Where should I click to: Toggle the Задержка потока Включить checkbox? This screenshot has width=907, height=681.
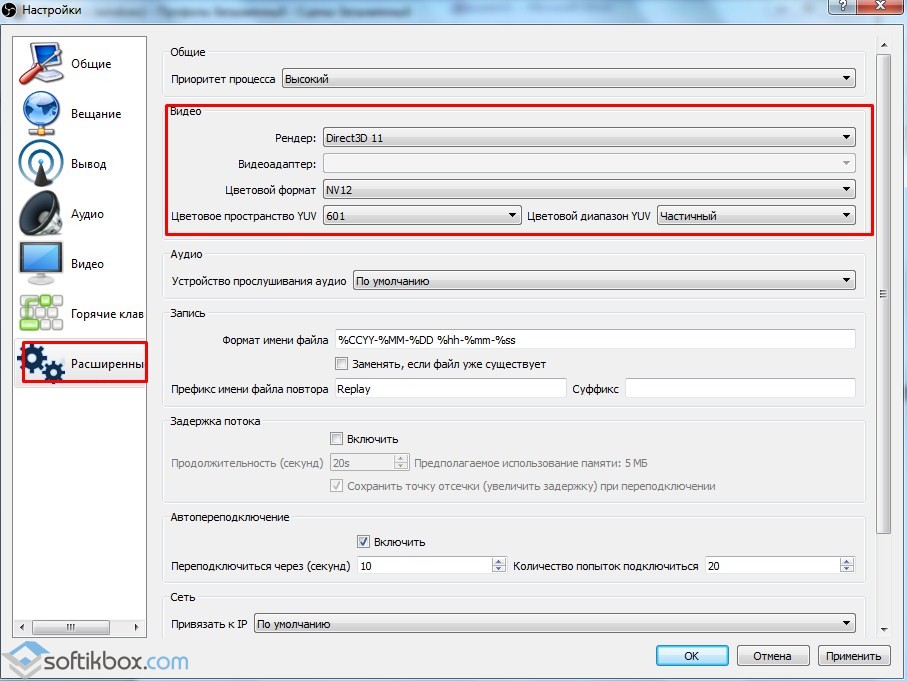337,438
